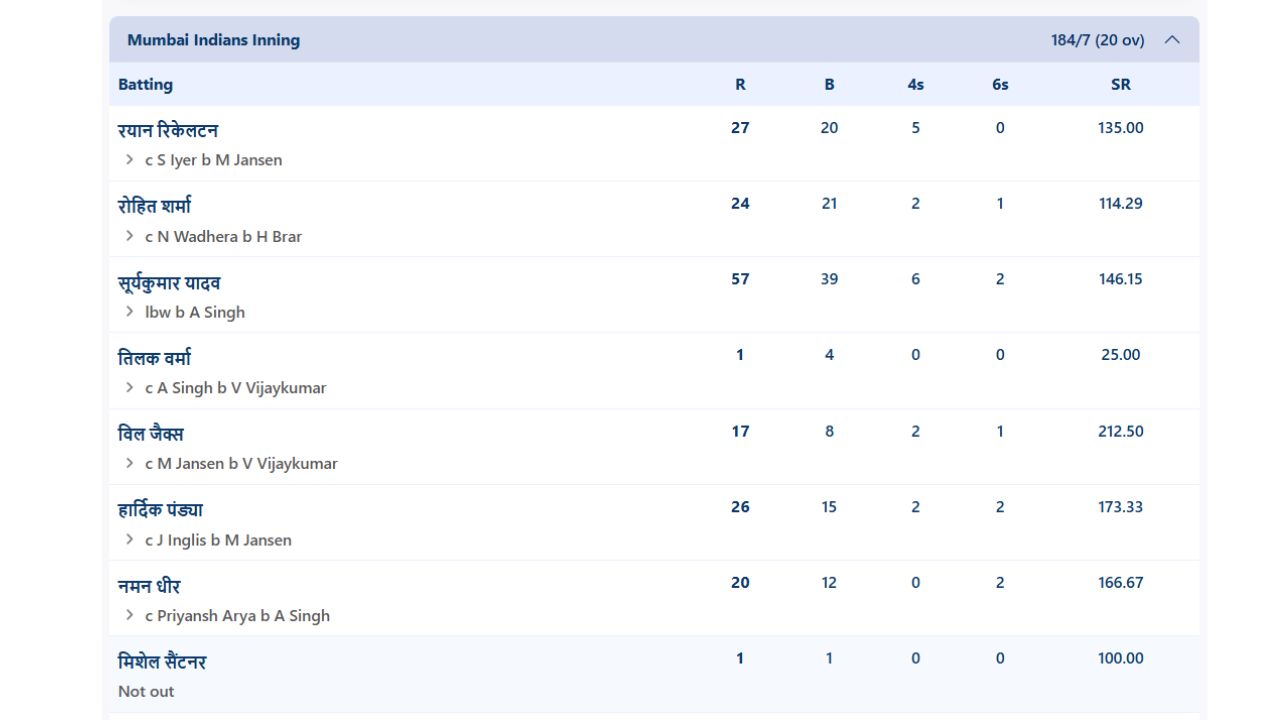This screenshot has width=1280, height=720.
Task: Click the Batting column header
Action: click(145, 85)
